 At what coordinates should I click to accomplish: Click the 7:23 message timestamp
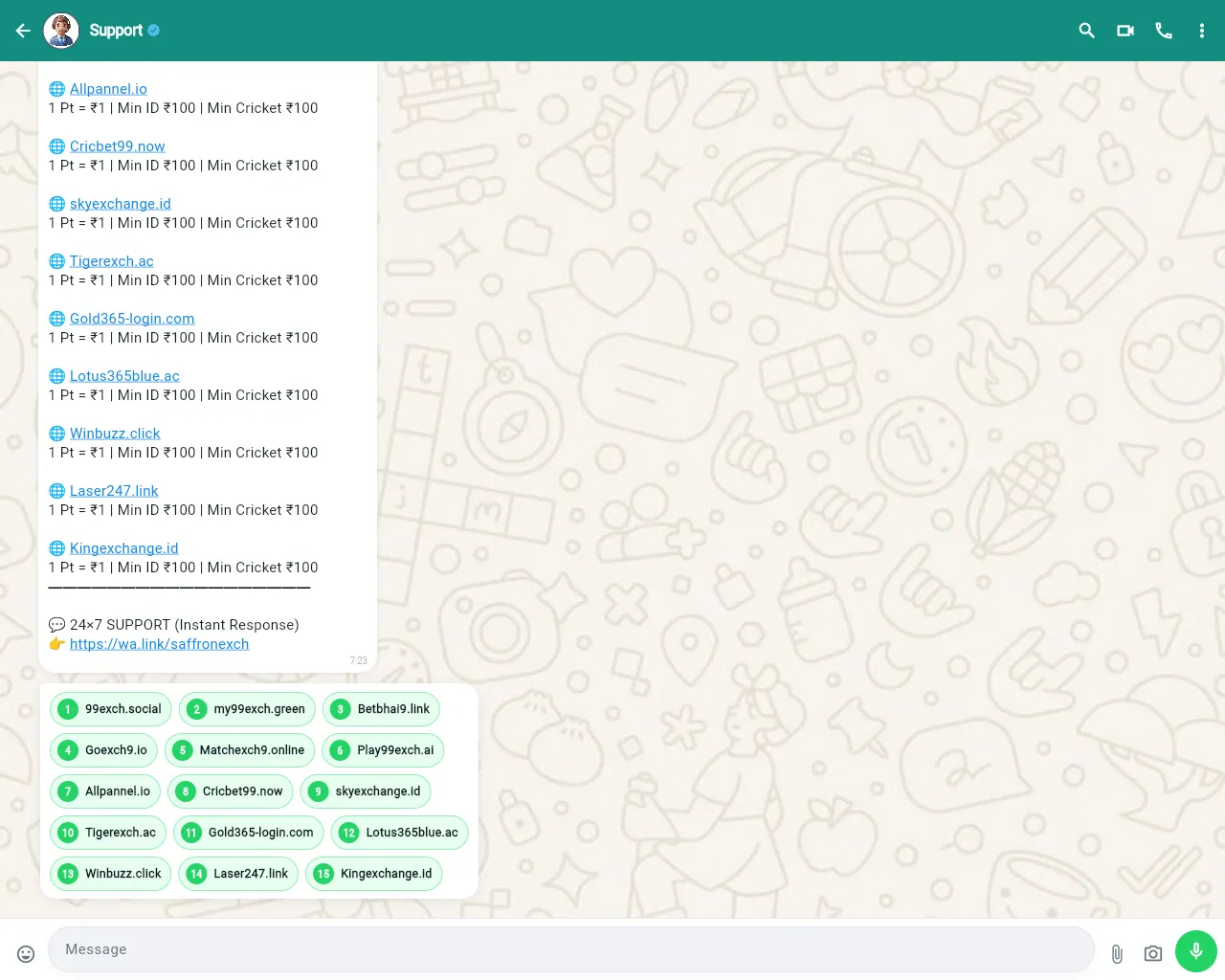point(359,660)
